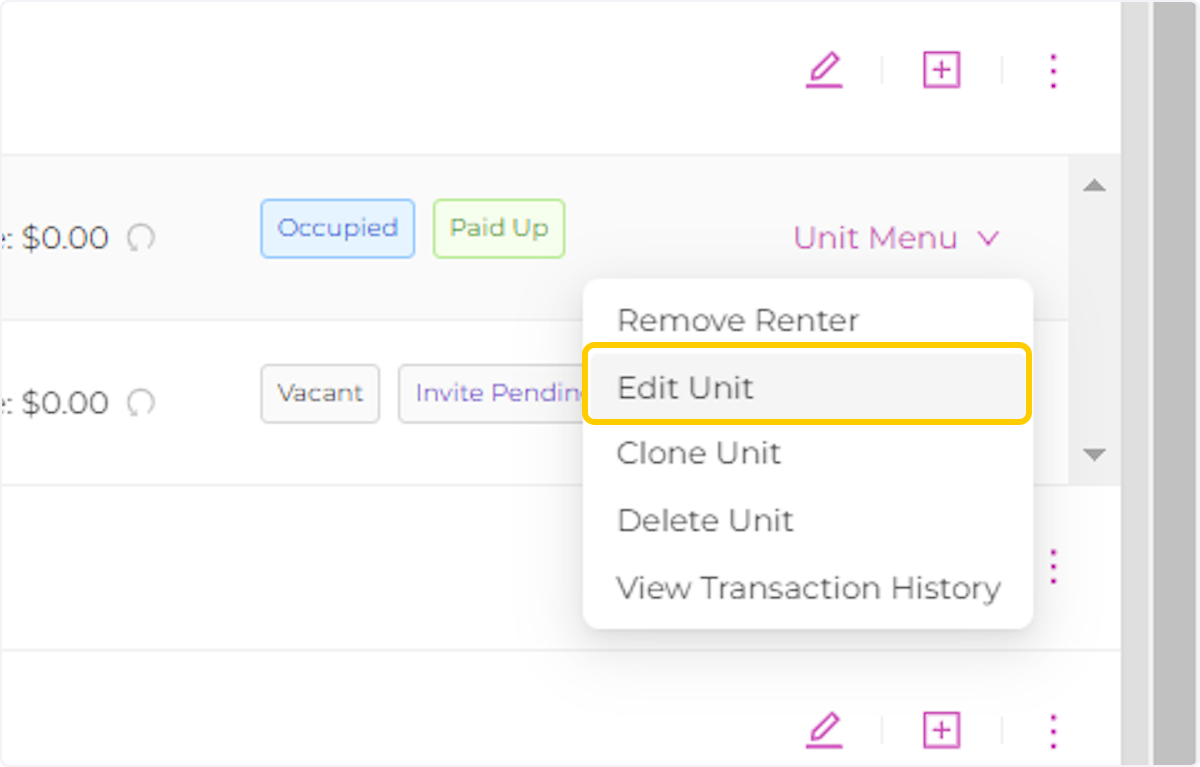Click the refresh icon beside the second $0.00
Viewport: 1200px width, 767px height.
(x=141, y=403)
